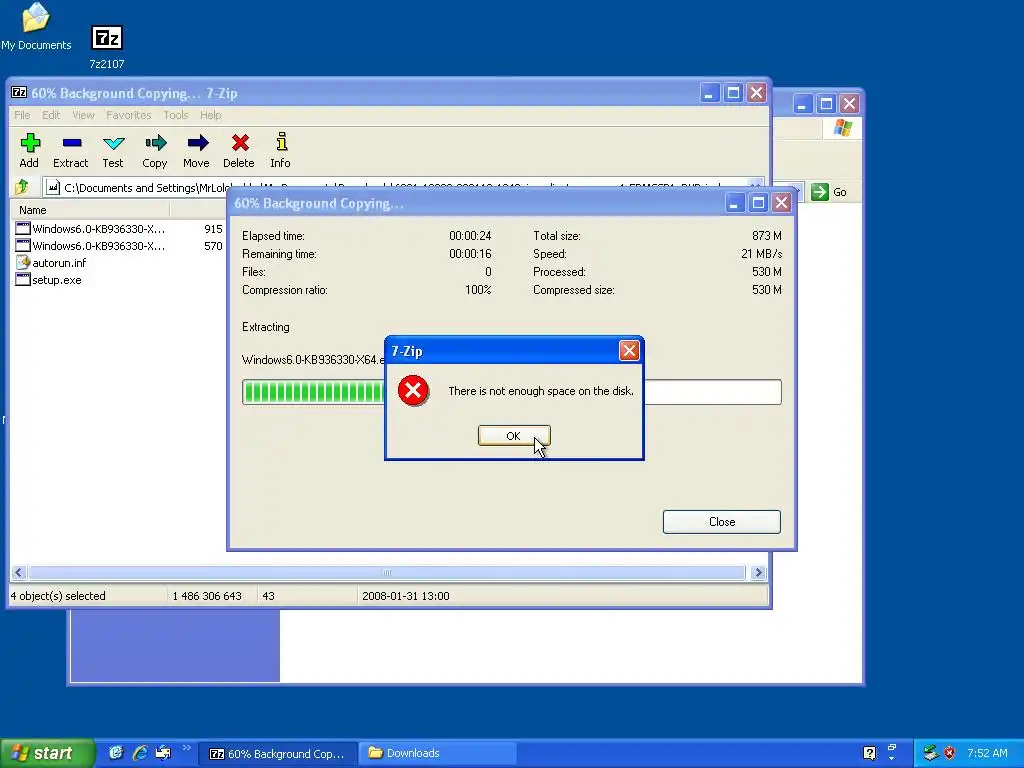Viewport: 1024px width, 768px height.
Task: Click the Add toolbar icon
Action: pos(29,151)
